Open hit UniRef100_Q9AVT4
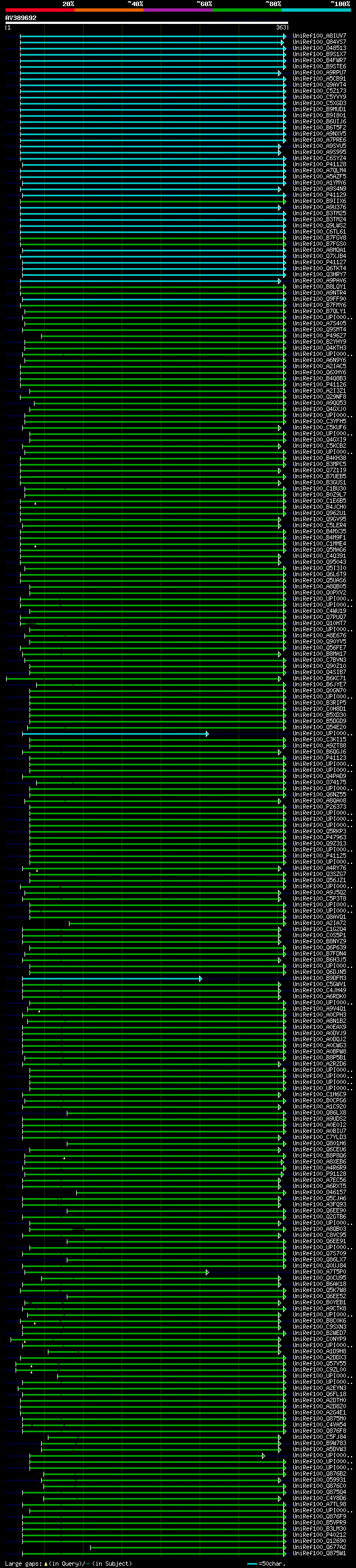This screenshot has height=1568, width=356. [x=319, y=85]
